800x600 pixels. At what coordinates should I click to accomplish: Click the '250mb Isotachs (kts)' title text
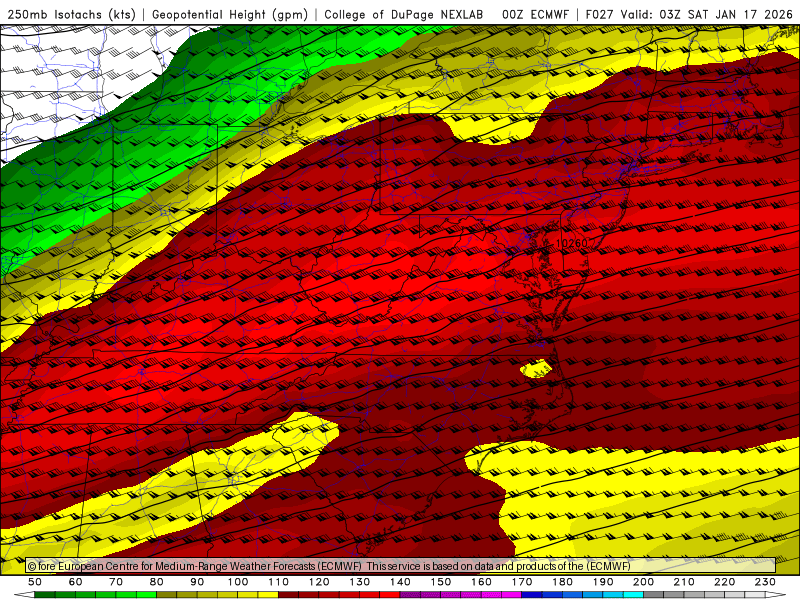(x=71, y=15)
